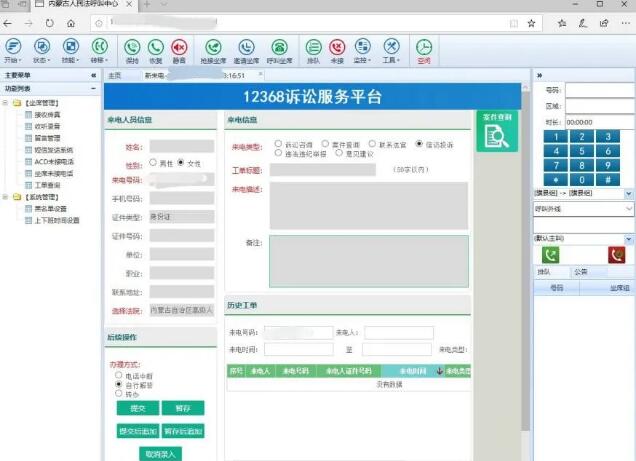Click into the 姓名 name field
636x461 pixels.
coord(182,146)
